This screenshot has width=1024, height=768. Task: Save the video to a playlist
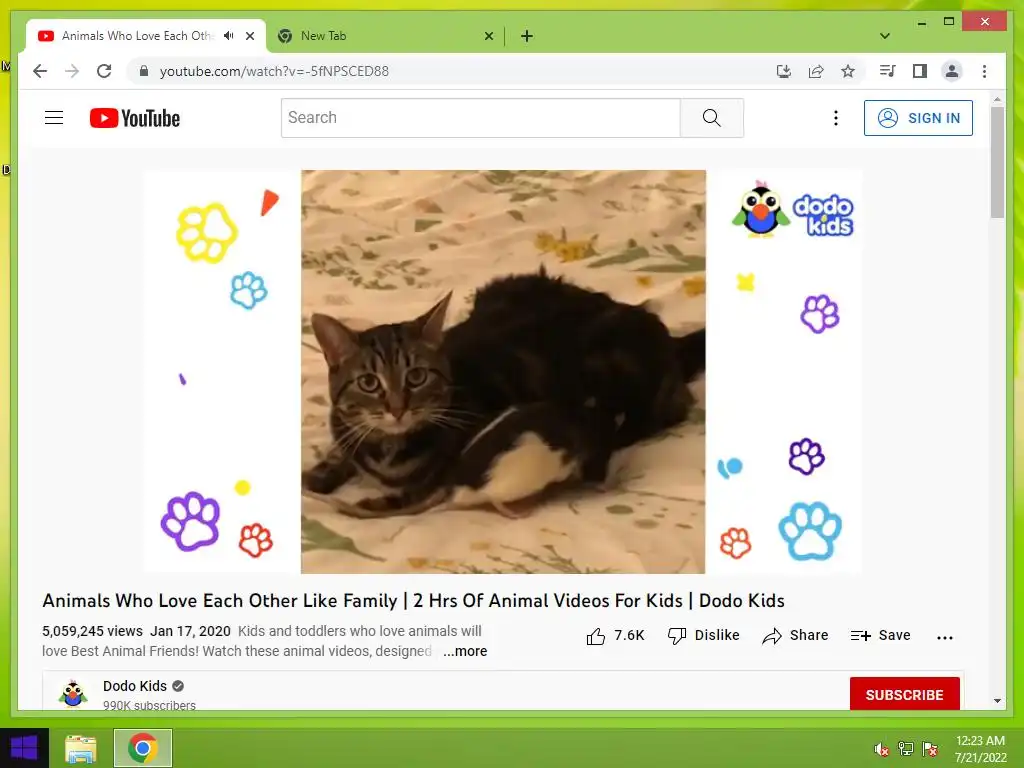click(x=880, y=635)
